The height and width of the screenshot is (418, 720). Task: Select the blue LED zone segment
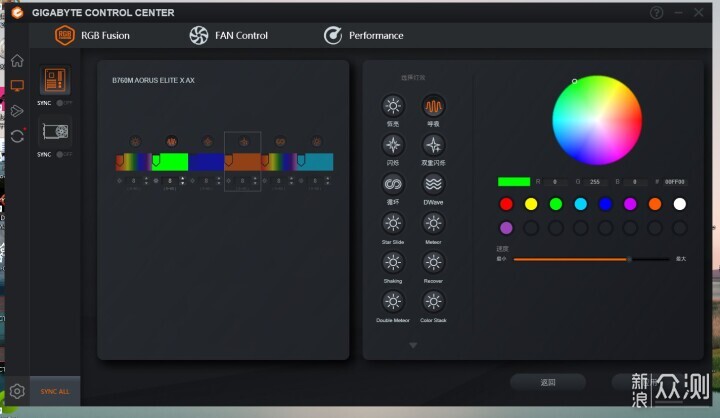(206, 162)
